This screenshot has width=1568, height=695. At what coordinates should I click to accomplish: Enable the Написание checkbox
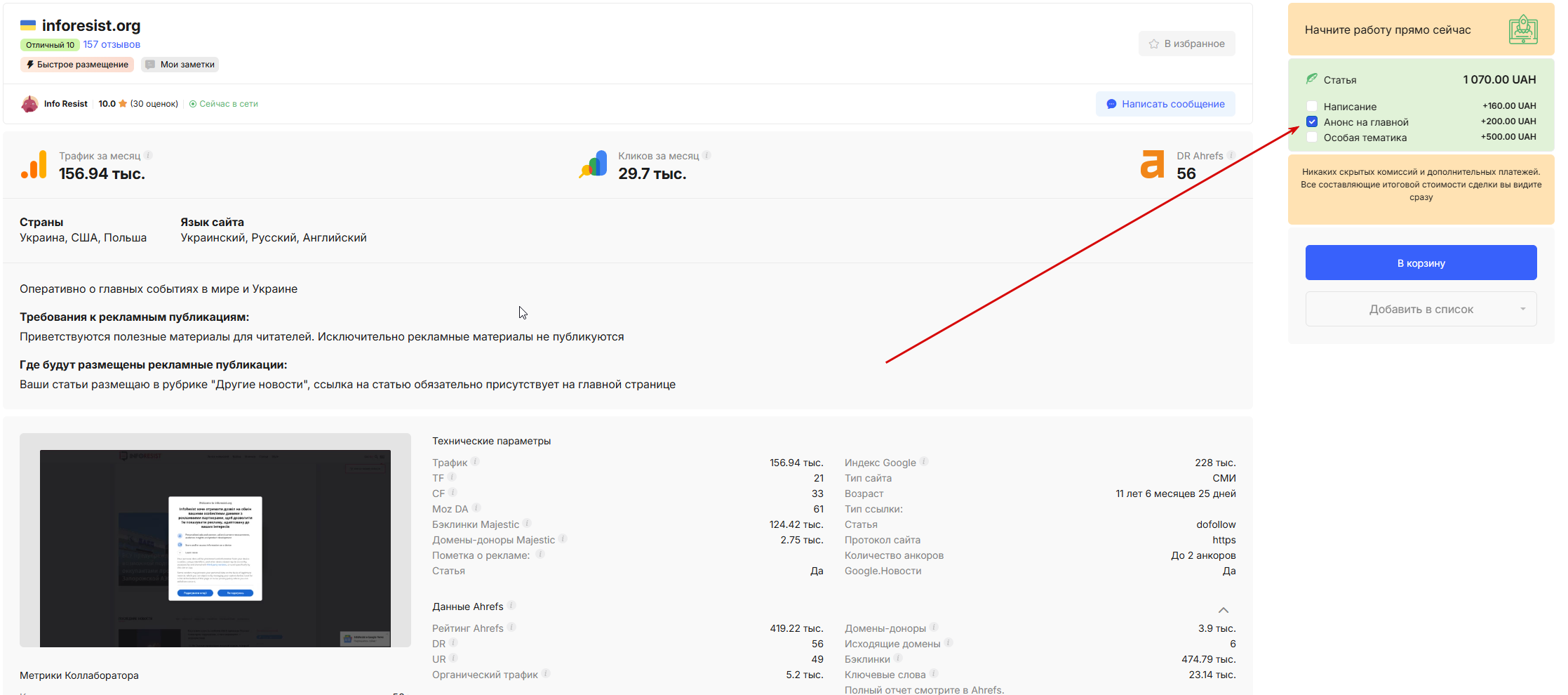click(x=1312, y=106)
